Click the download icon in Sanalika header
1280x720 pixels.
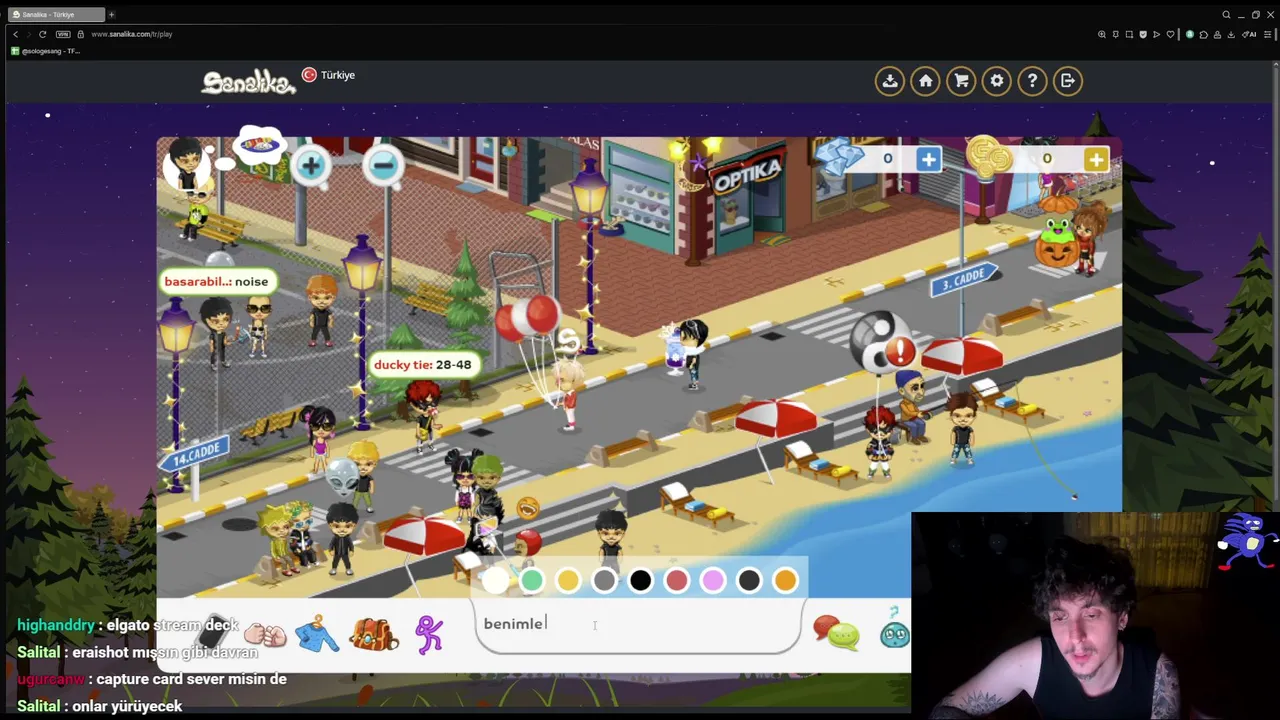point(889,81)
